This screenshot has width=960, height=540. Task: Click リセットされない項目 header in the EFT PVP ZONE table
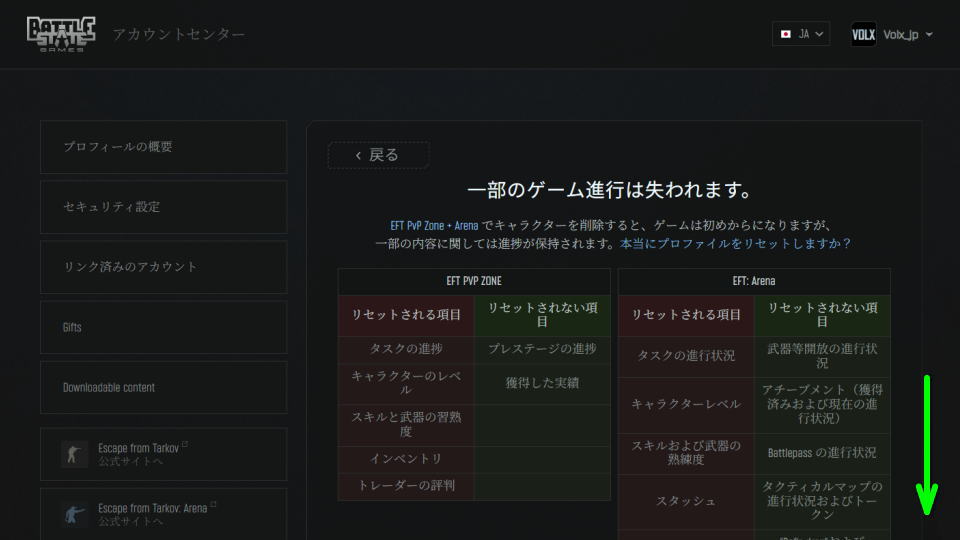coord(542,315)
